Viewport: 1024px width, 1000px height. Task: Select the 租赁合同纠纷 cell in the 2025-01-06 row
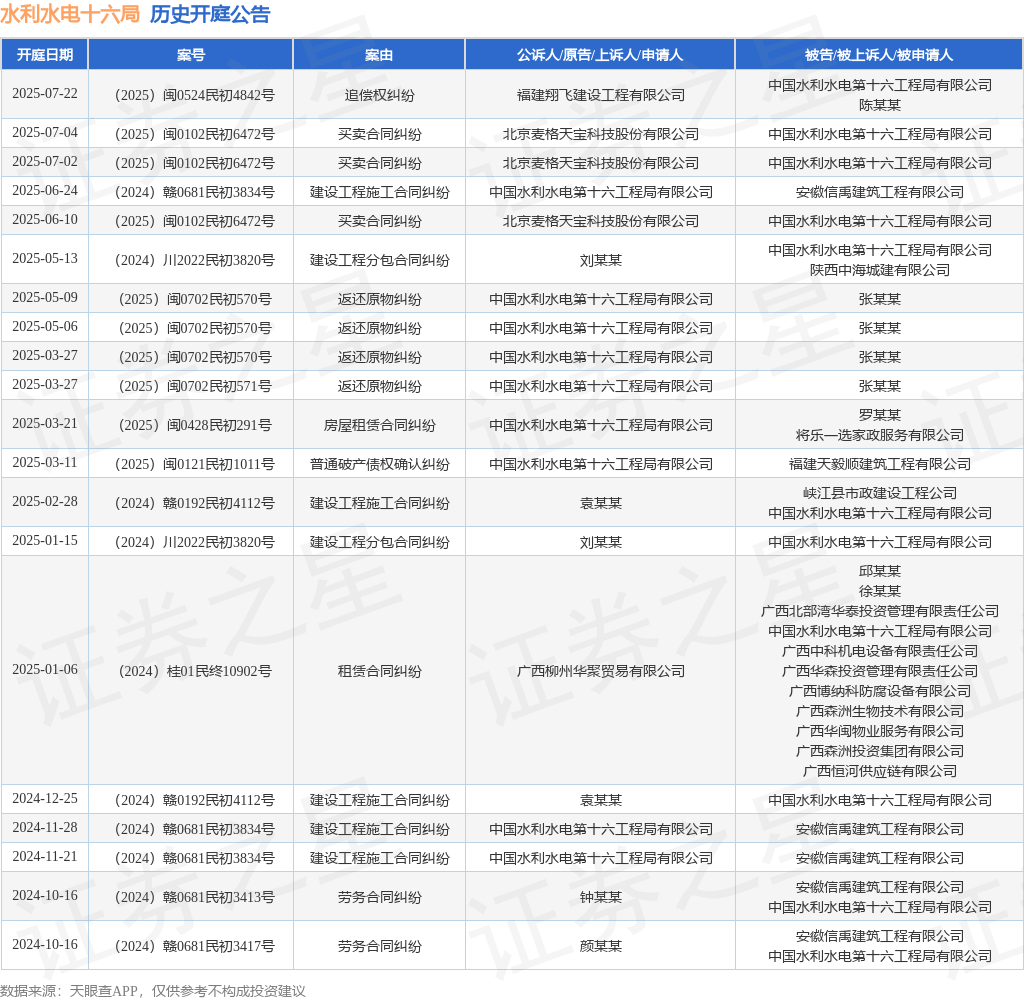379,671
